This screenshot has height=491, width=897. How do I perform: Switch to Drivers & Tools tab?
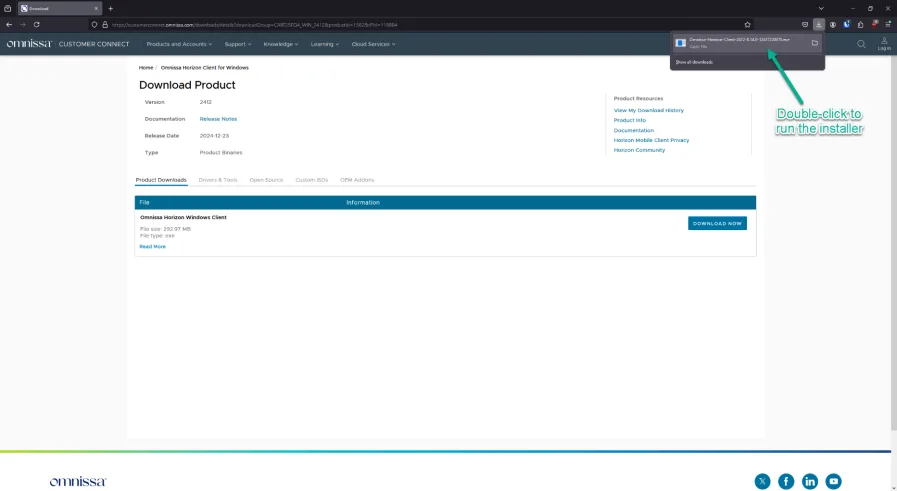217,180
